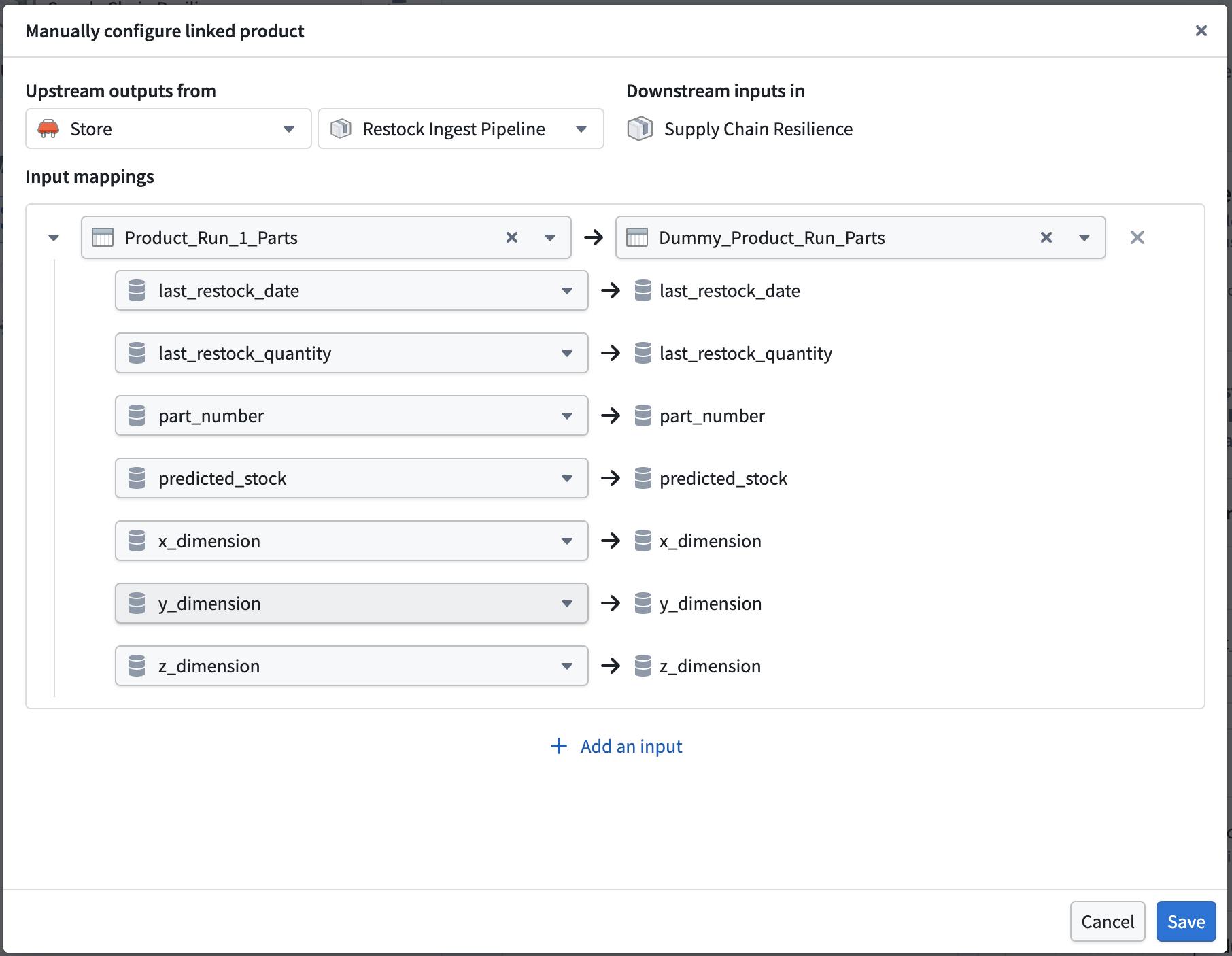
Task: Click the Product_Run_1_Parts table icon
Action: pyautogui.click(x=103, y=237)
